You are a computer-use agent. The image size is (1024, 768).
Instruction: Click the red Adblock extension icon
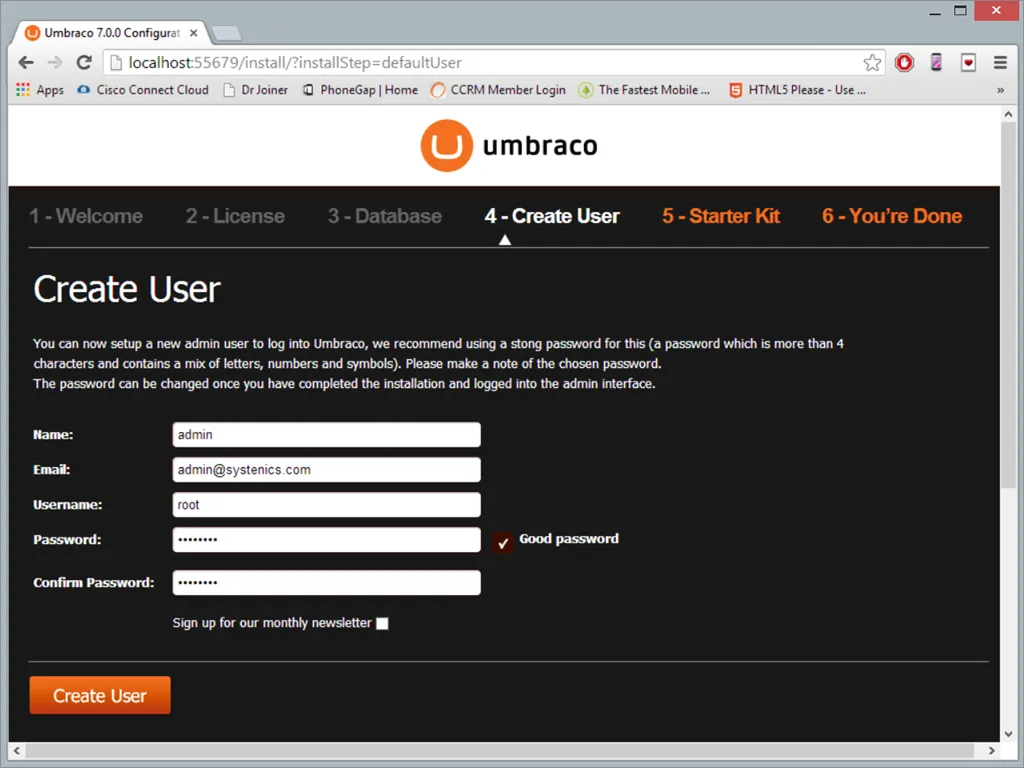(904, 63)
